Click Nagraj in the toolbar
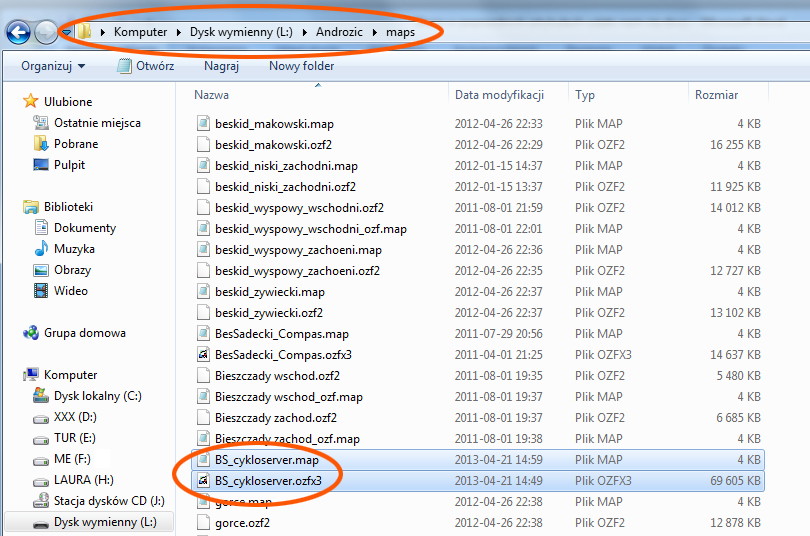810x536 pixels. tap(221, 66)
